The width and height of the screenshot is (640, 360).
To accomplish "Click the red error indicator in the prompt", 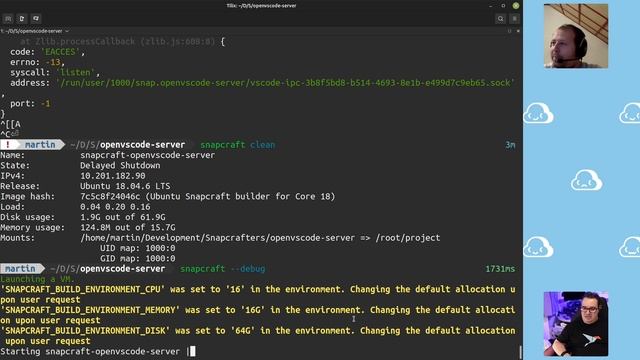I will [8, 145].
